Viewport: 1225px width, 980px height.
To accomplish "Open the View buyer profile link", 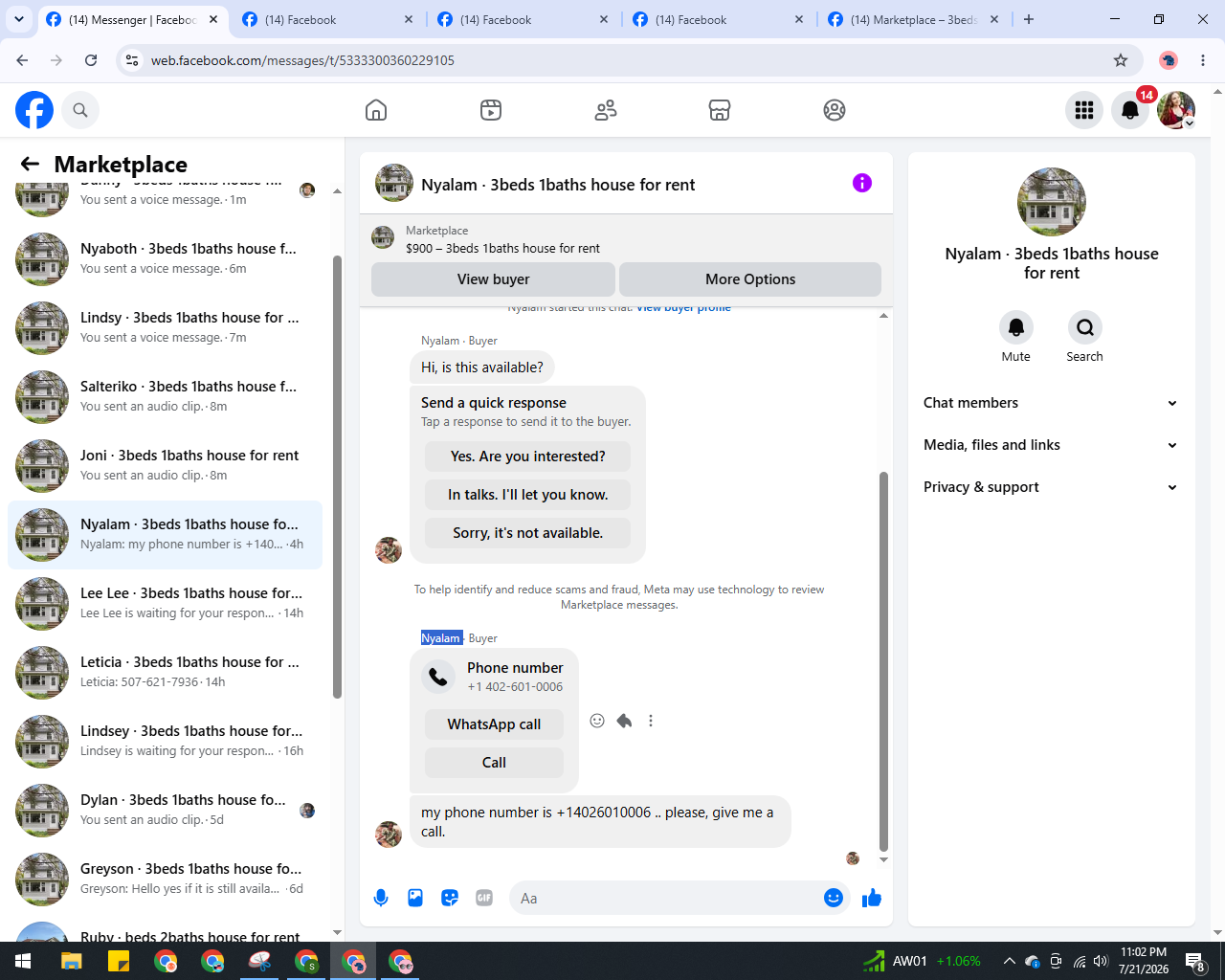I will (683, 308).
